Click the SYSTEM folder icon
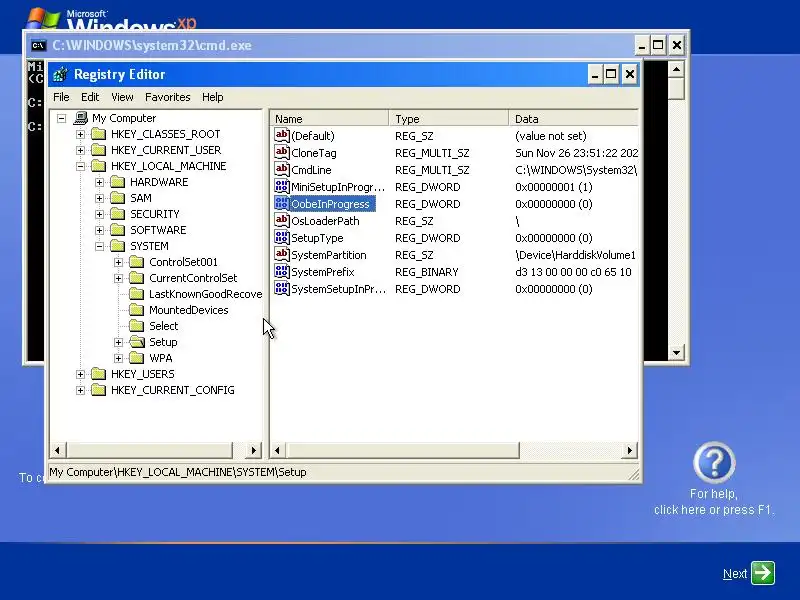This screenshot has width=800, height=600. coord(118,246)
